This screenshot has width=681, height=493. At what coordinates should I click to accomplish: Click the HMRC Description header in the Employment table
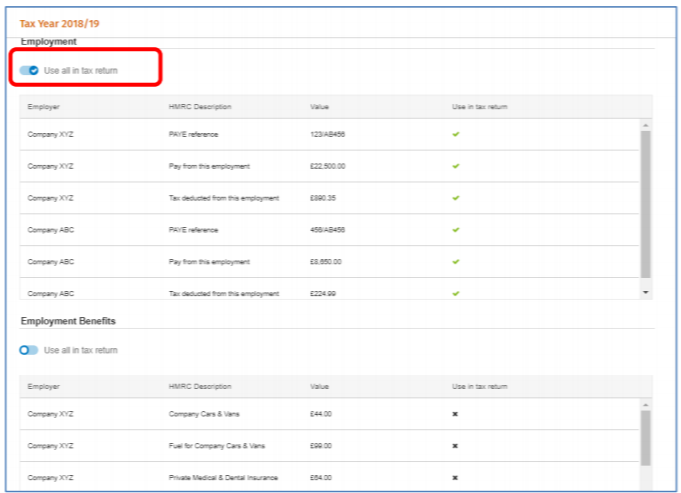(x=200, y=107)
